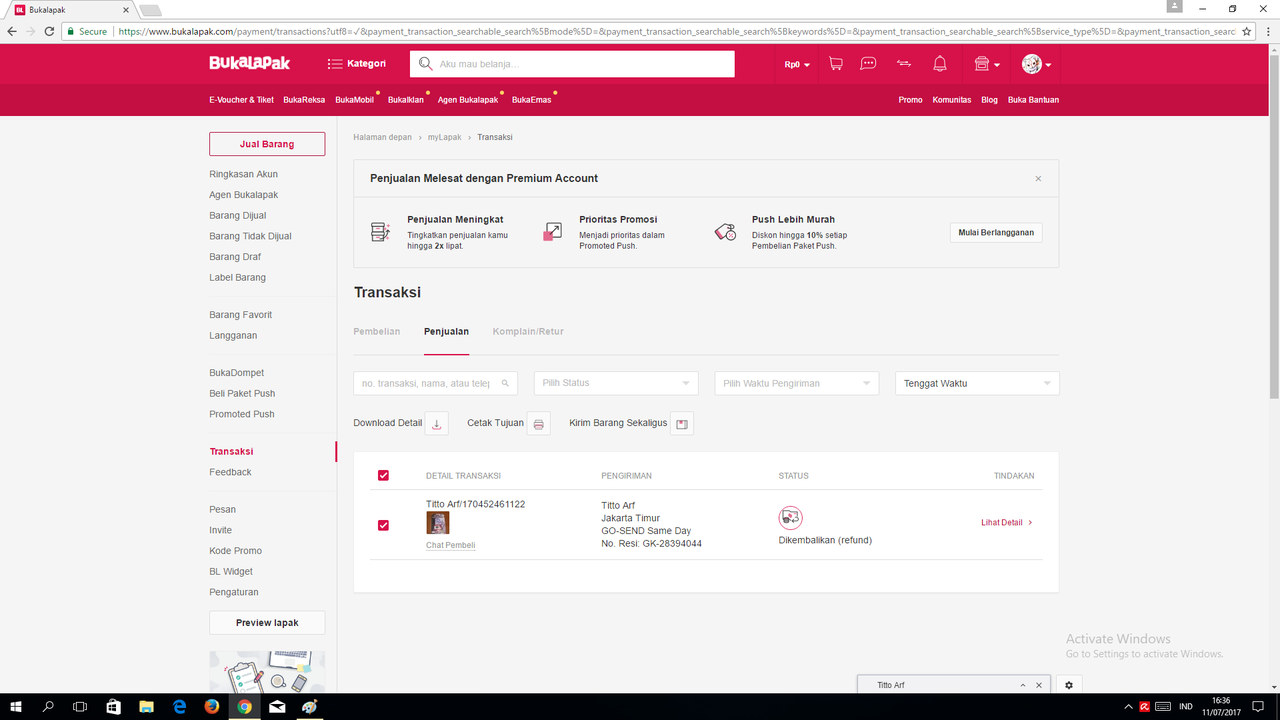Open chat settings gear icon
This screenshot has width=1280, height=720.
(x=1069, y=685)
